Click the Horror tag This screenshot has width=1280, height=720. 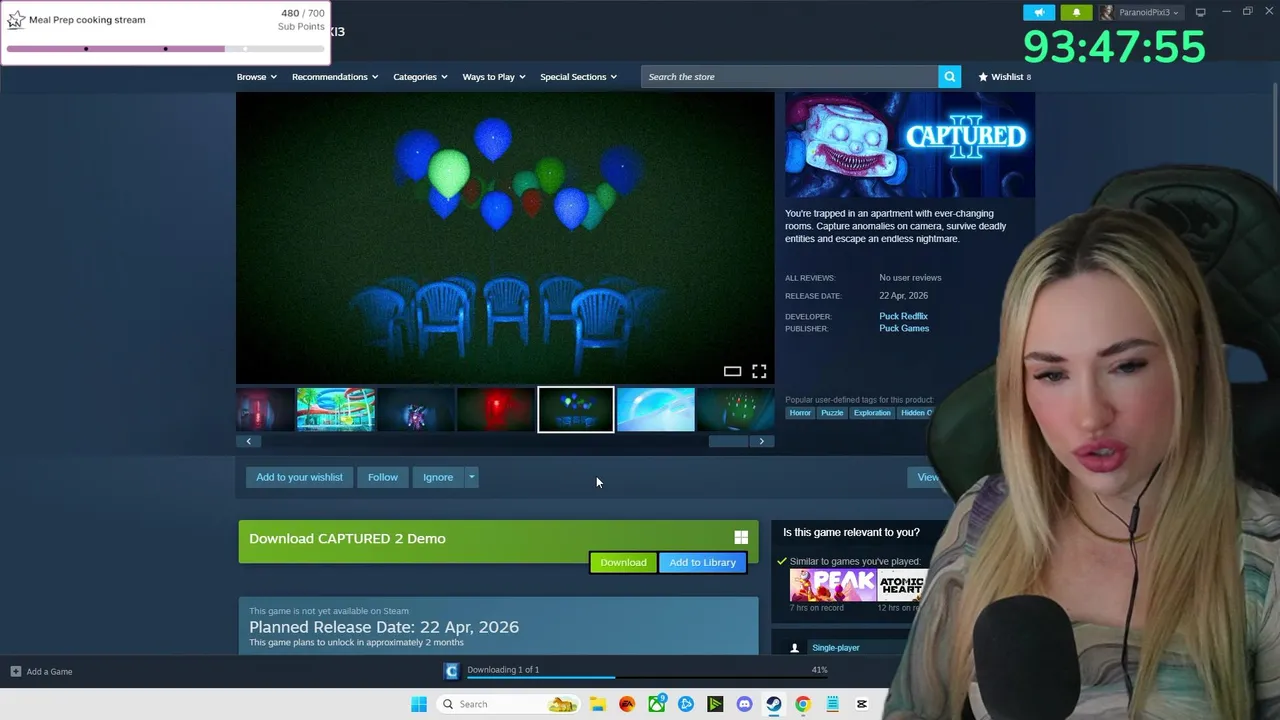800,413
